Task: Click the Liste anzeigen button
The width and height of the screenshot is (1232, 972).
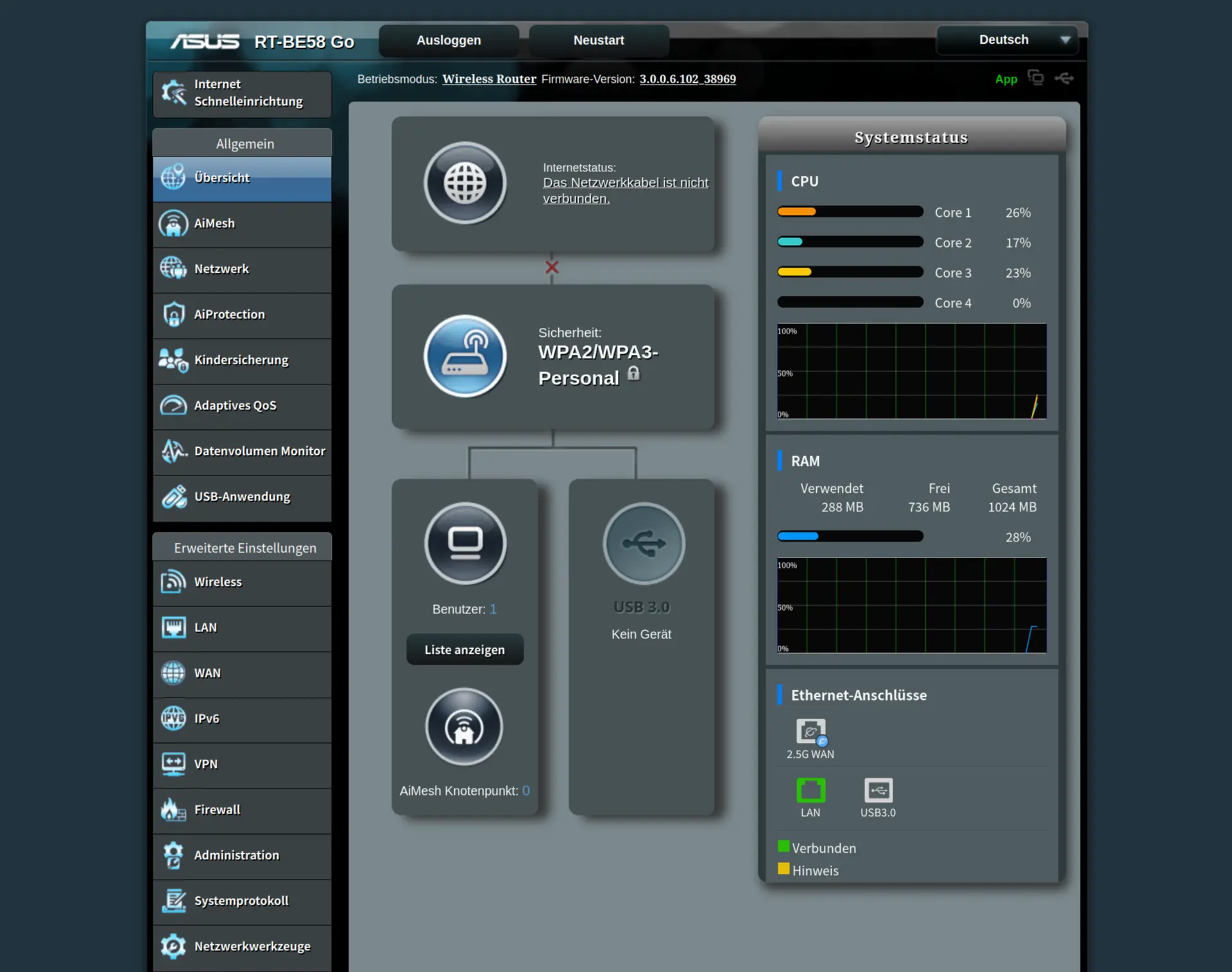Action: 465,650
